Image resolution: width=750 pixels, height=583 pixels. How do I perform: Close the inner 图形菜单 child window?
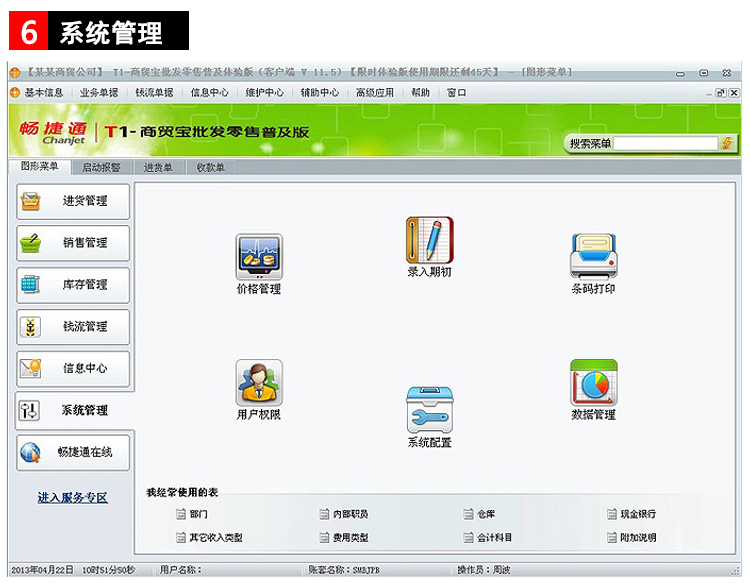coord(734,93)
